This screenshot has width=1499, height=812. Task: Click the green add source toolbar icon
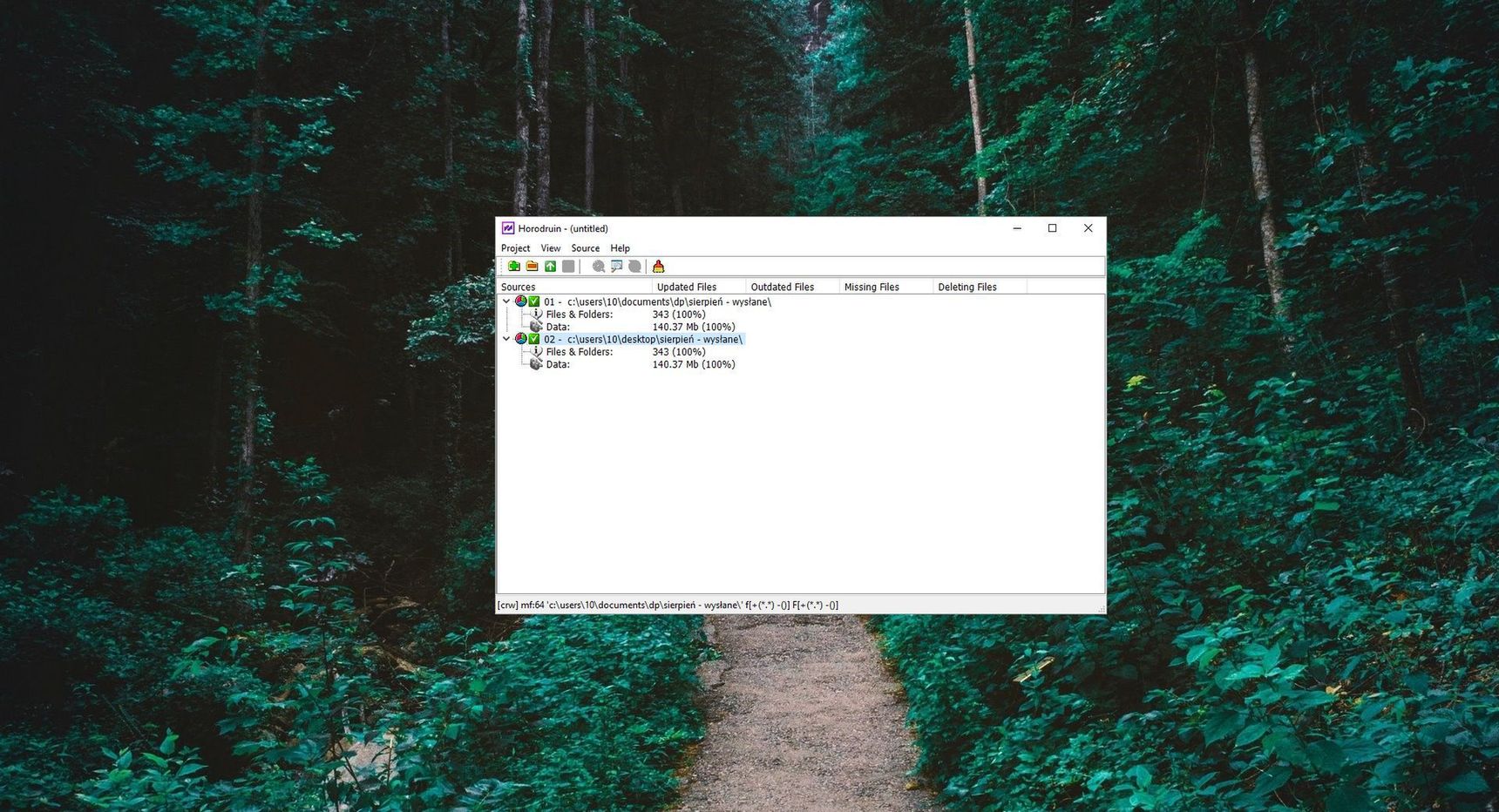[514, 267]
